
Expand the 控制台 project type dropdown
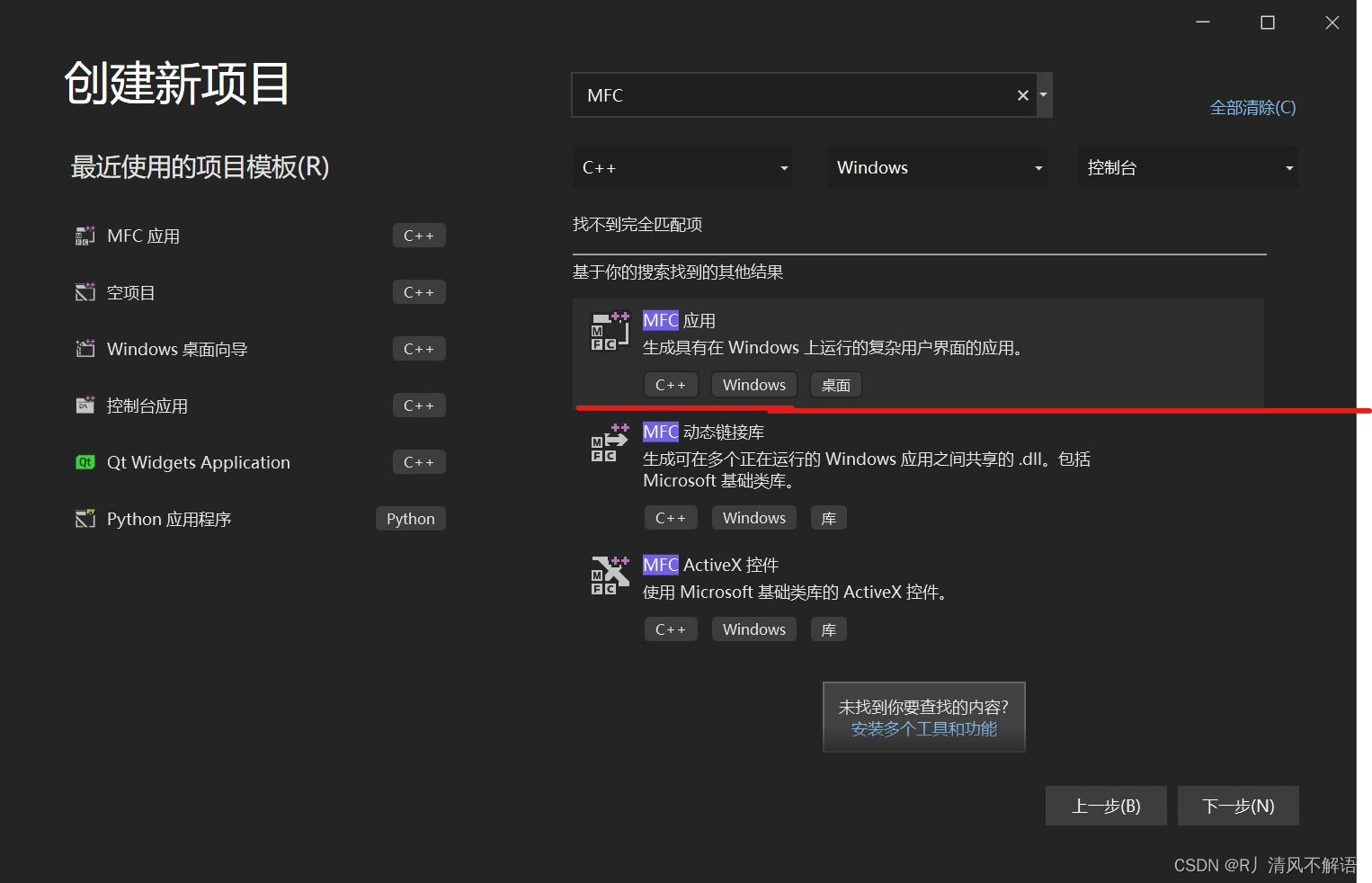click(1187, 167)
